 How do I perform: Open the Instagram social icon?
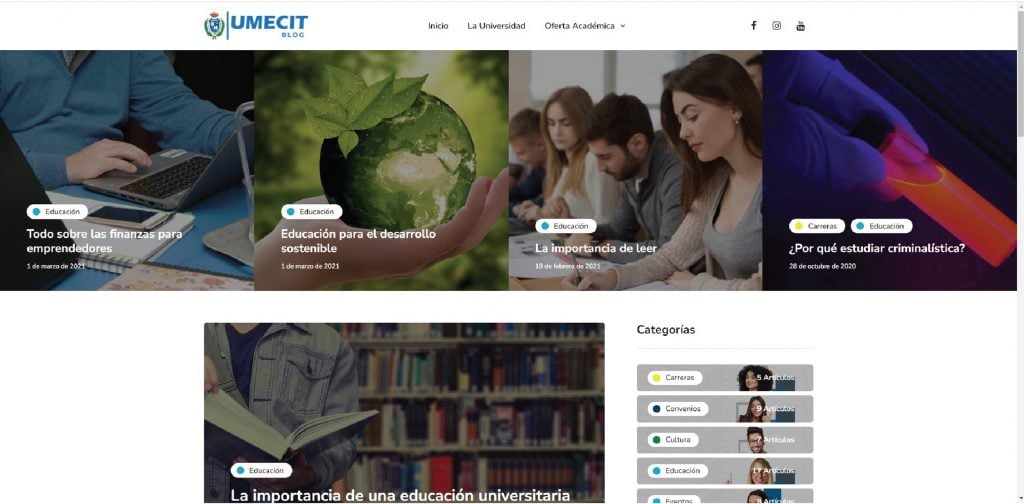(x=776, y=25)
